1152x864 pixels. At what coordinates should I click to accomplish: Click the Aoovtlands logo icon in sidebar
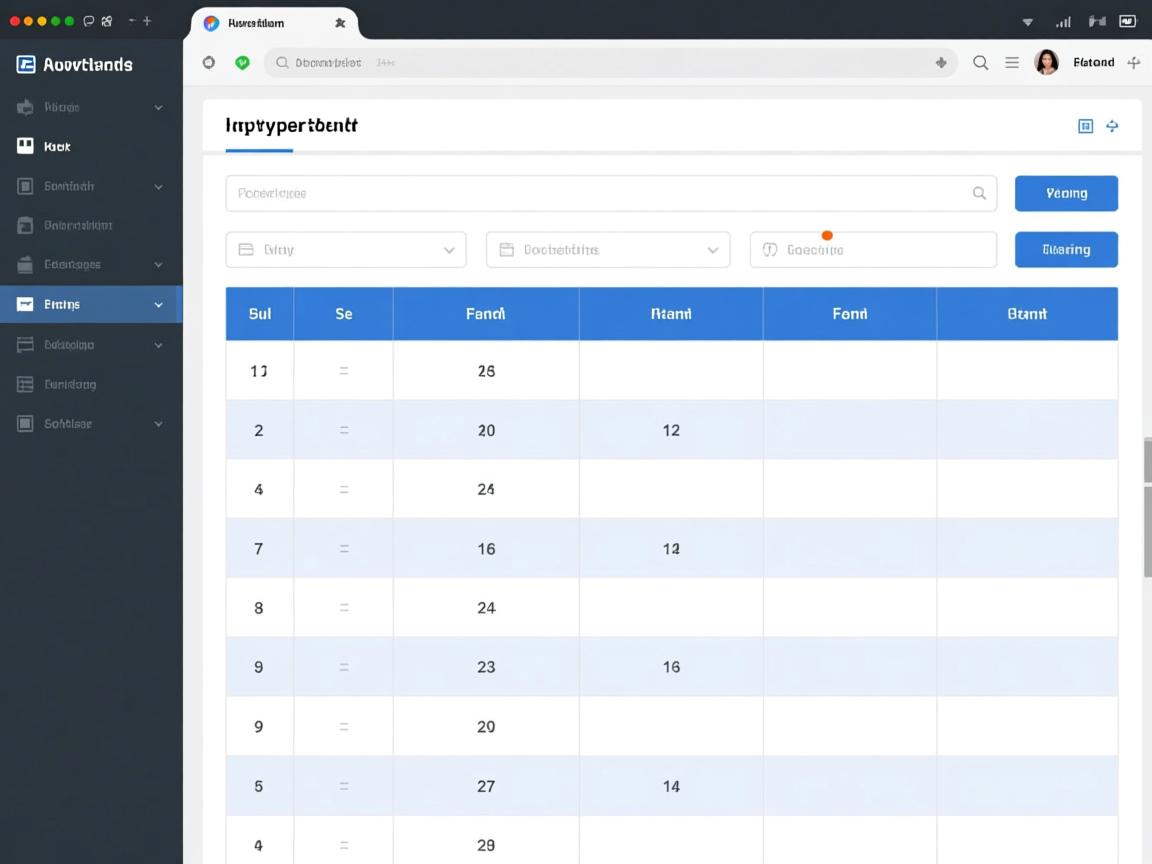click(26, 64)
